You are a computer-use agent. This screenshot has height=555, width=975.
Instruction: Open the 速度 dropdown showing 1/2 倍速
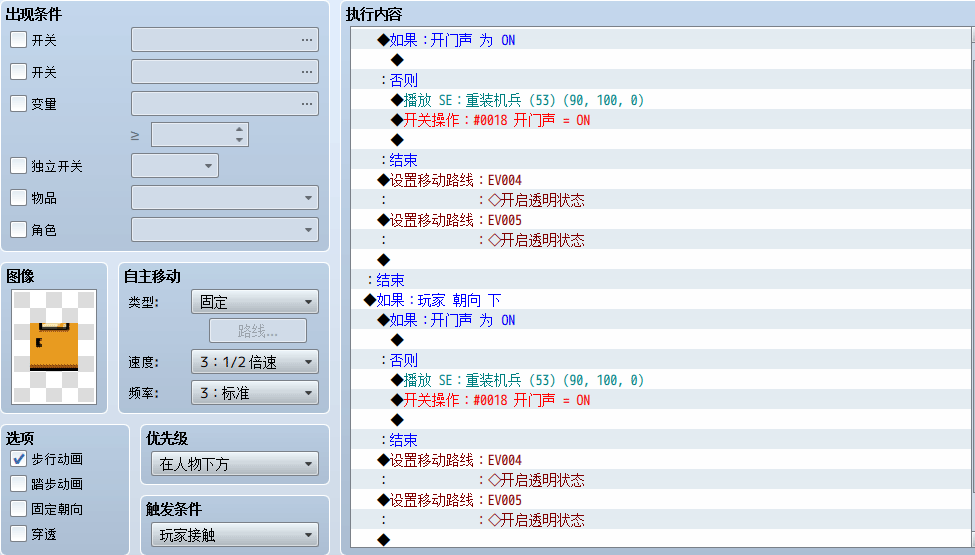point(255,362)
